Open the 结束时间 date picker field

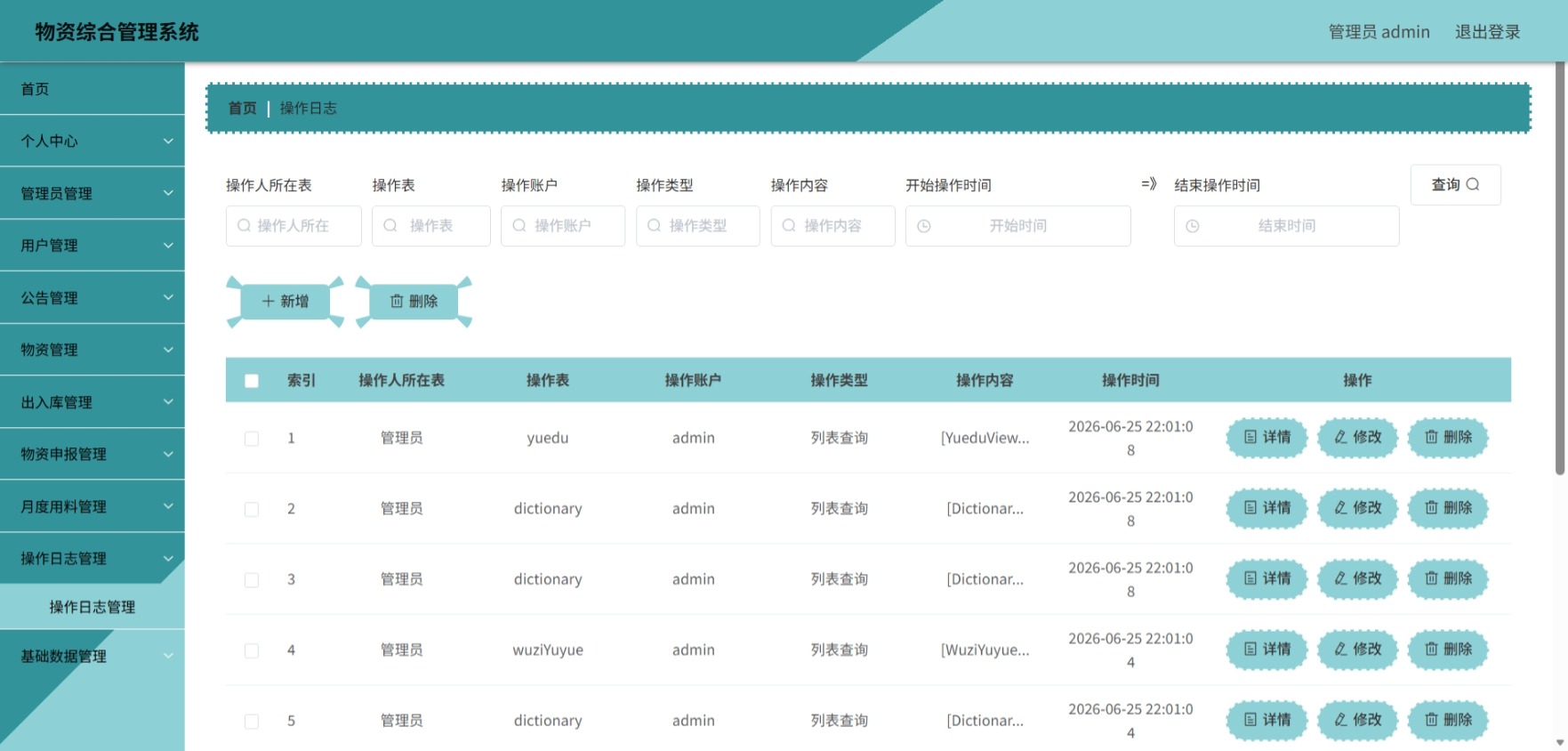(1287, 226)
